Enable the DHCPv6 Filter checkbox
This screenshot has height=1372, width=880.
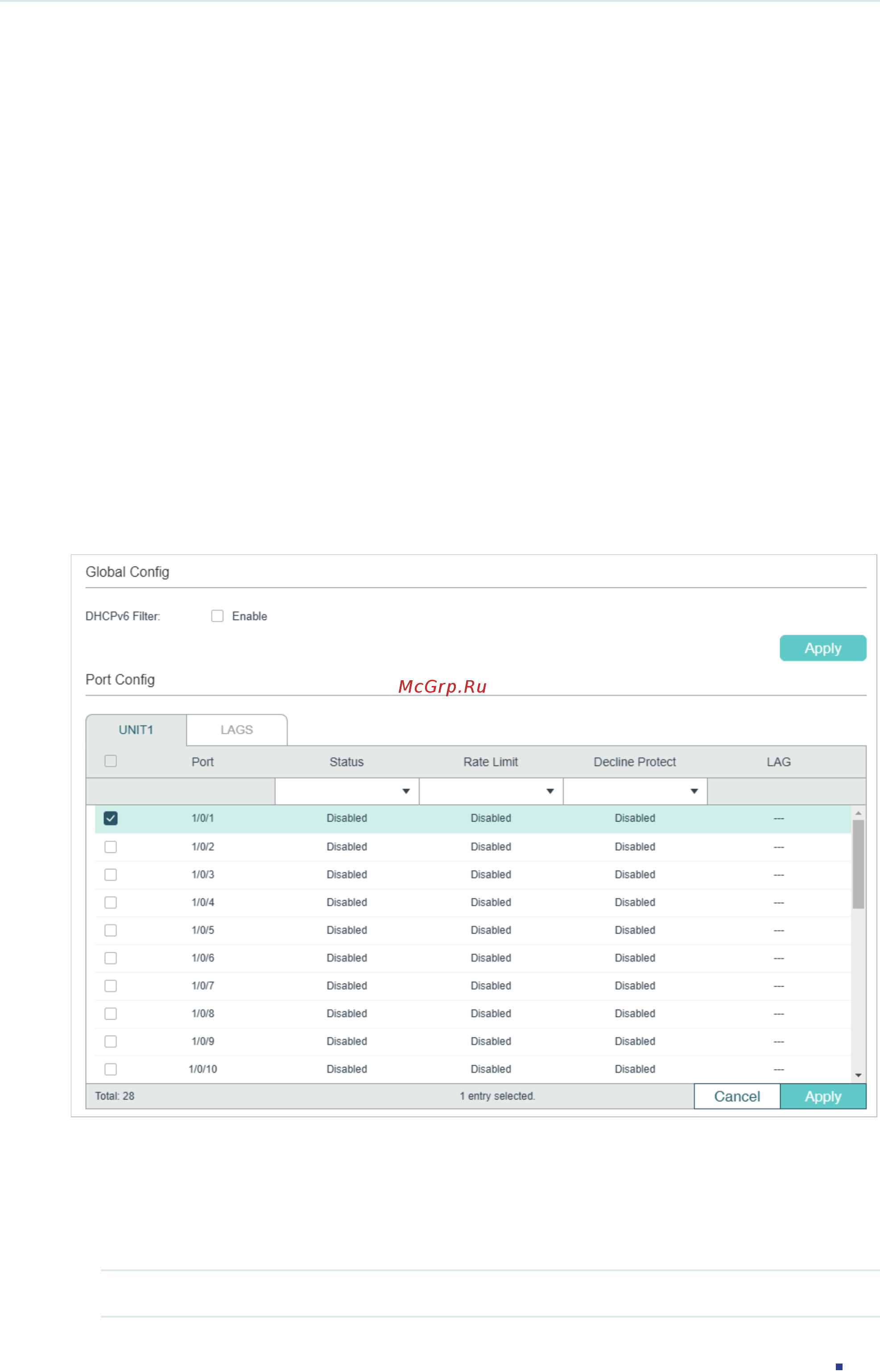(217, 616)
